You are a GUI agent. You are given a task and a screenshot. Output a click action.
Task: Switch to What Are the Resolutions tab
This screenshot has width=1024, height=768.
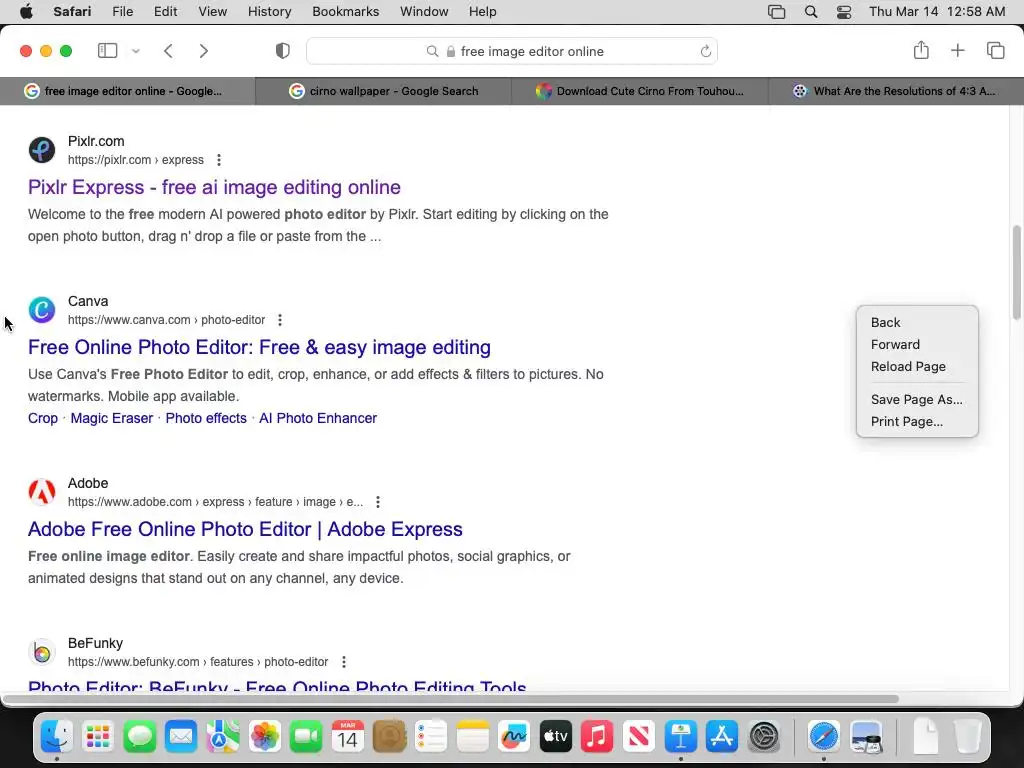pos(896,91)
